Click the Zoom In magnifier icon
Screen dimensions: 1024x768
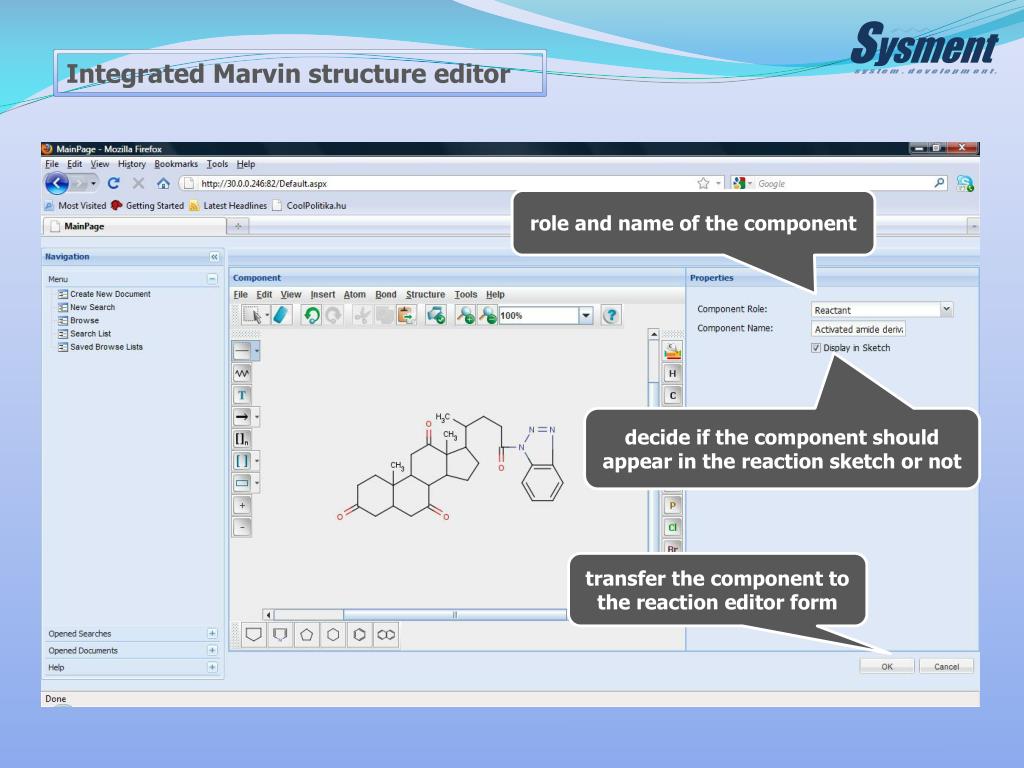pos(465,315)
